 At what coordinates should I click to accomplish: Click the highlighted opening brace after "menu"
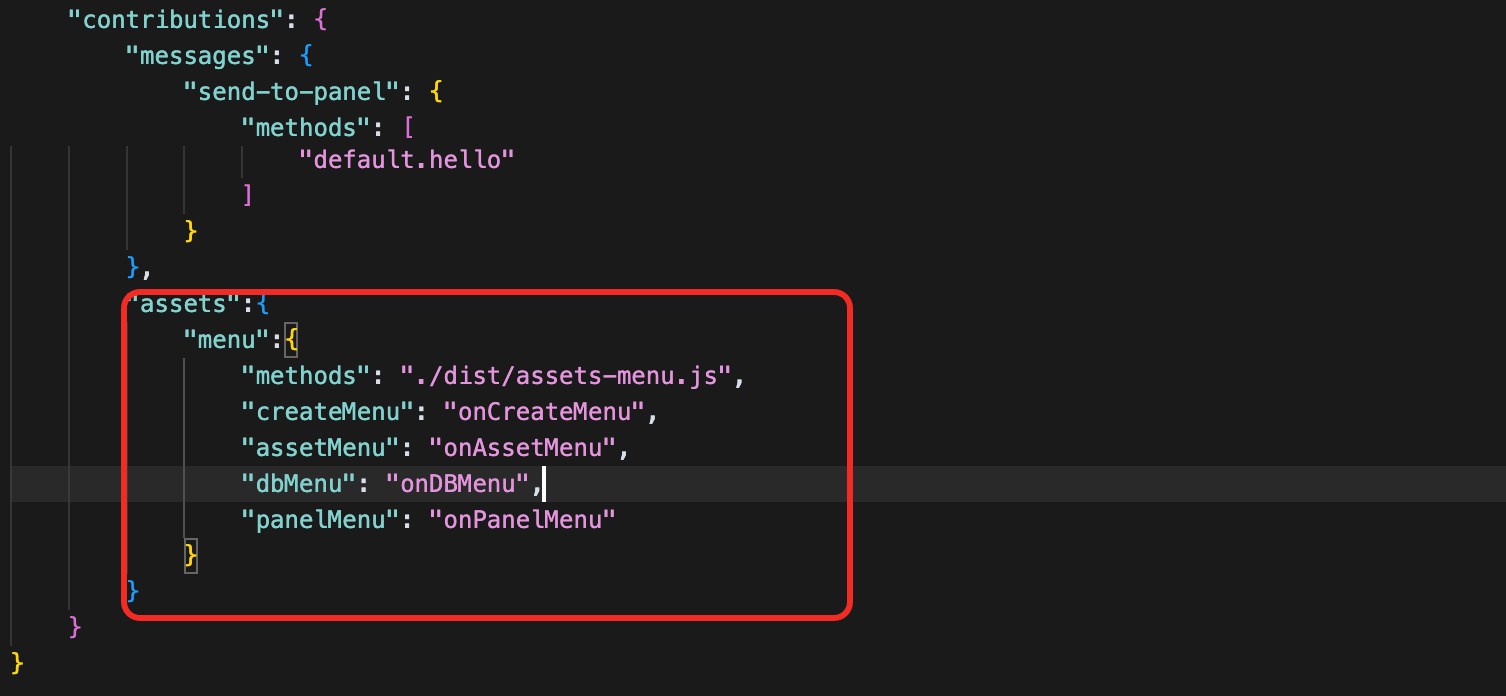pos(291,340)
